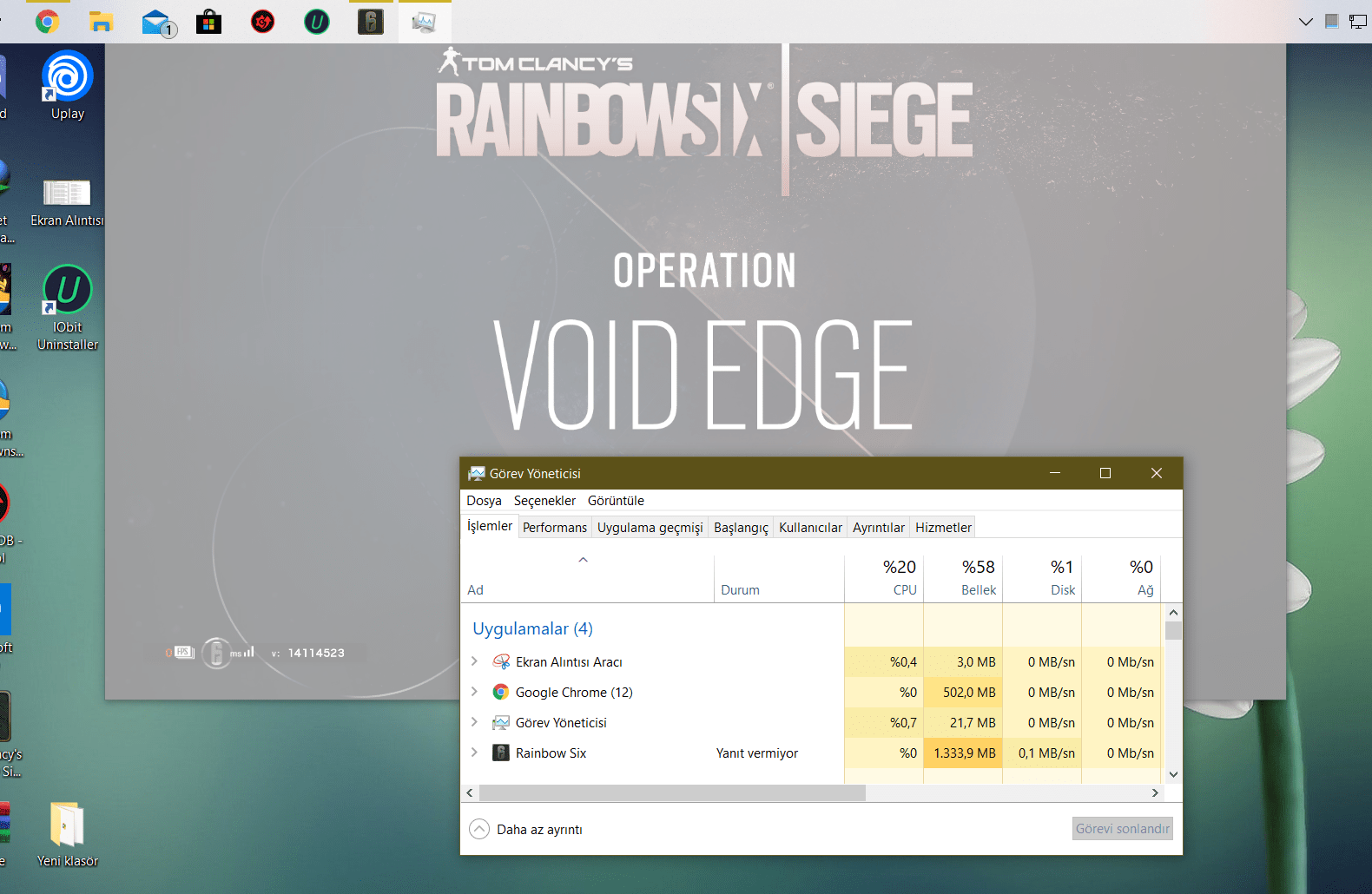Select the Yeni klasör desktop folder
The image size is (1372, 894).
point(68,835)
